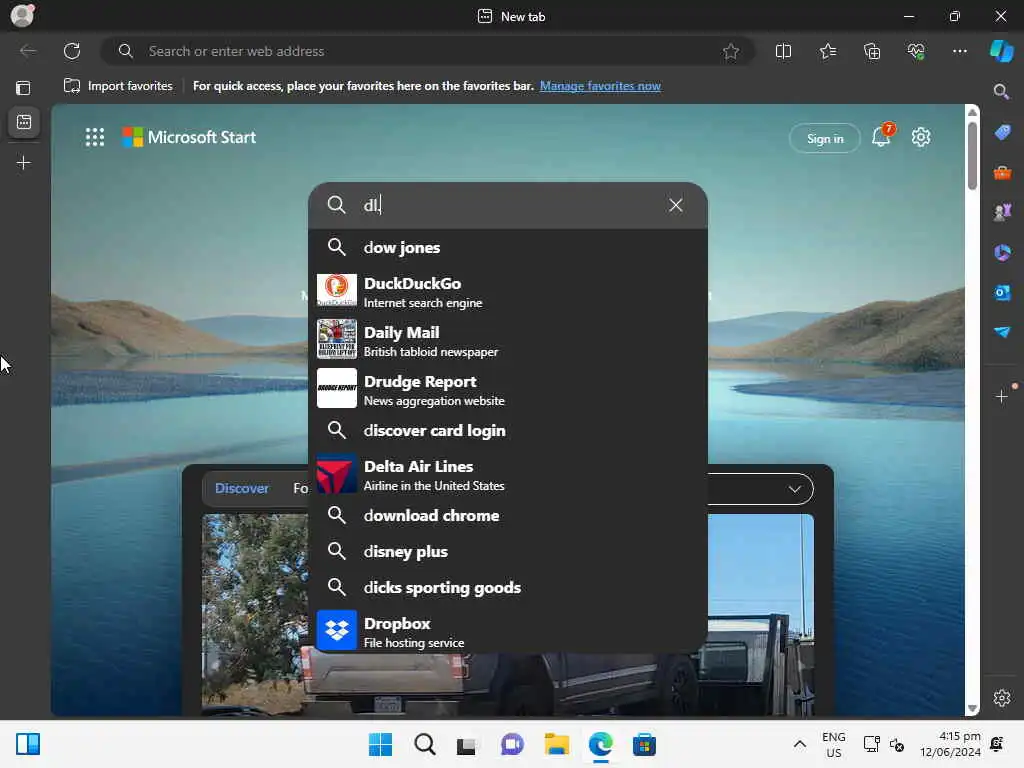
Task: Click inside the search box with "dl"
Action: [509, 205]
